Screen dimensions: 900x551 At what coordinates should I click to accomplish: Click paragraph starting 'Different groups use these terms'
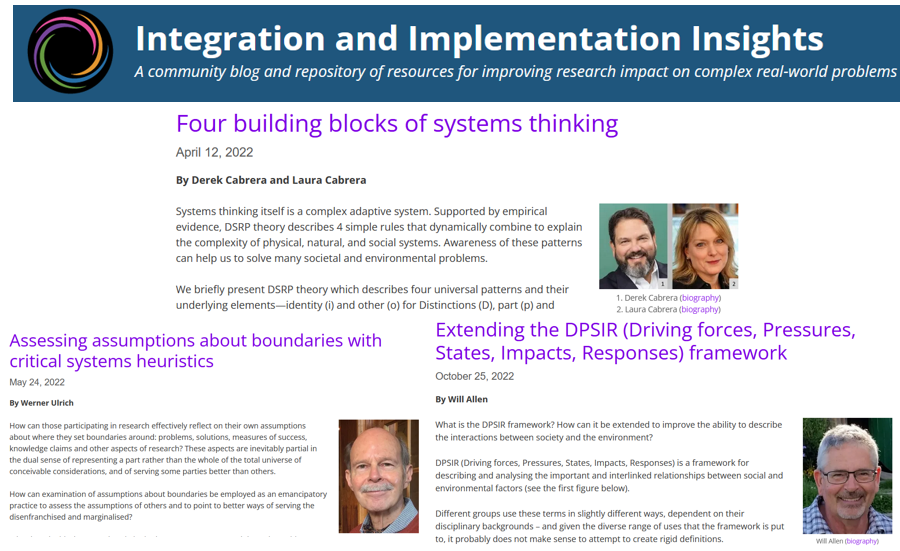[x=610, y=526]
